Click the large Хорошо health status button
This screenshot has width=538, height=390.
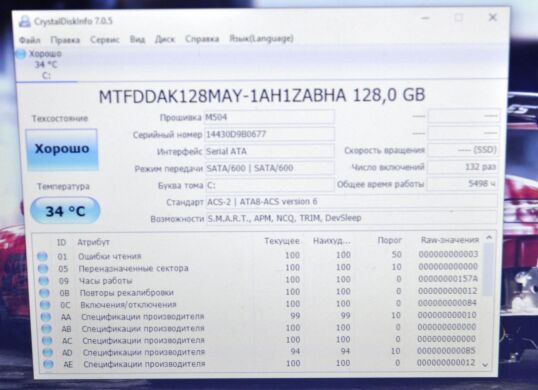click(62, 149)
